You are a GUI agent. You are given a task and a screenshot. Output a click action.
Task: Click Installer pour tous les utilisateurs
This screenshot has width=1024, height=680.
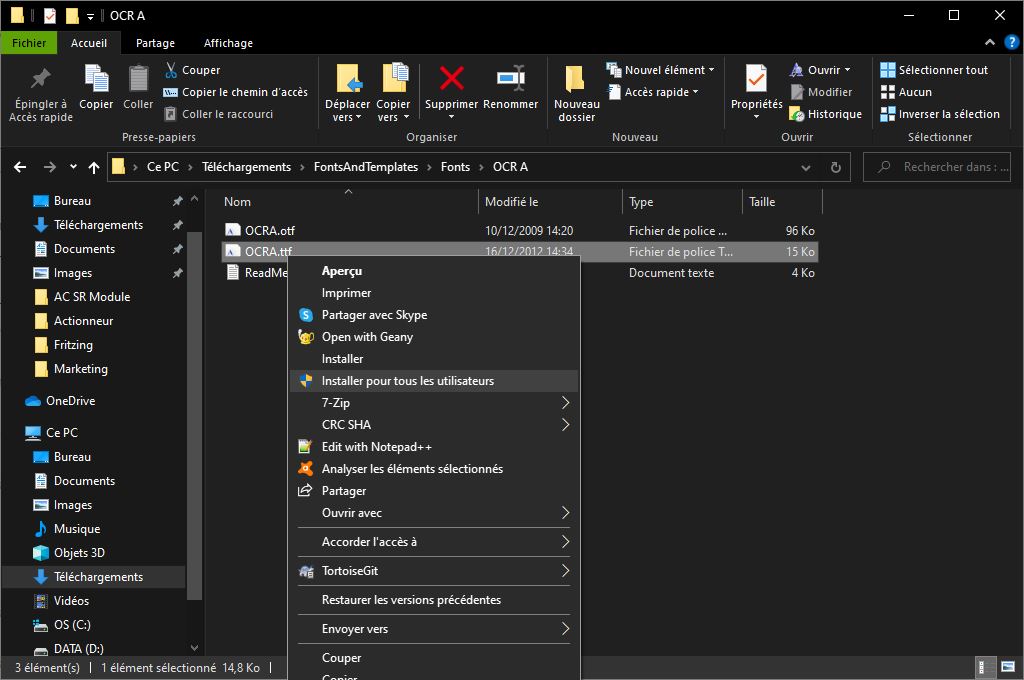[434, 381]
